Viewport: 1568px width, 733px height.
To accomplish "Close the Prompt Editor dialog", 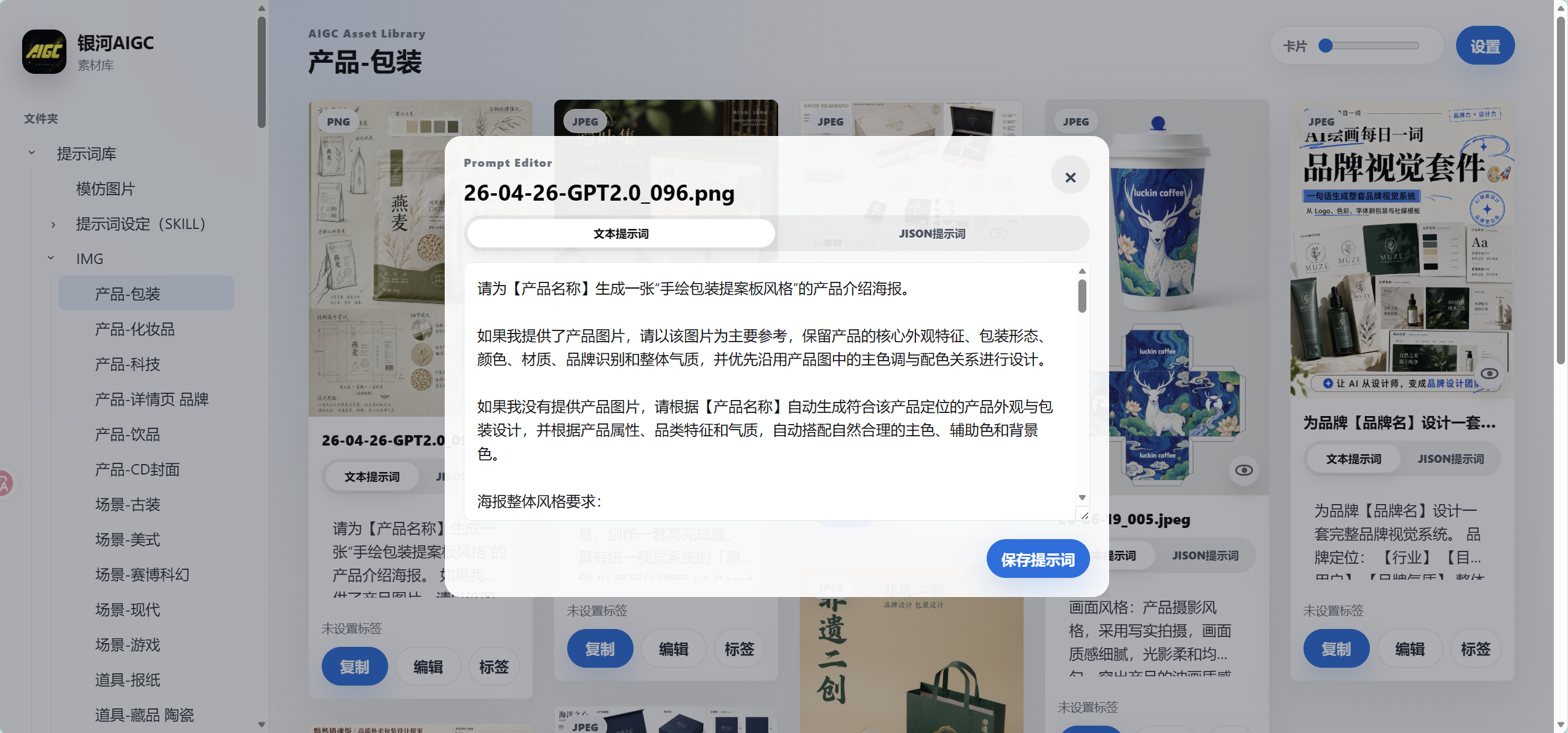I will pos(1070,177).
